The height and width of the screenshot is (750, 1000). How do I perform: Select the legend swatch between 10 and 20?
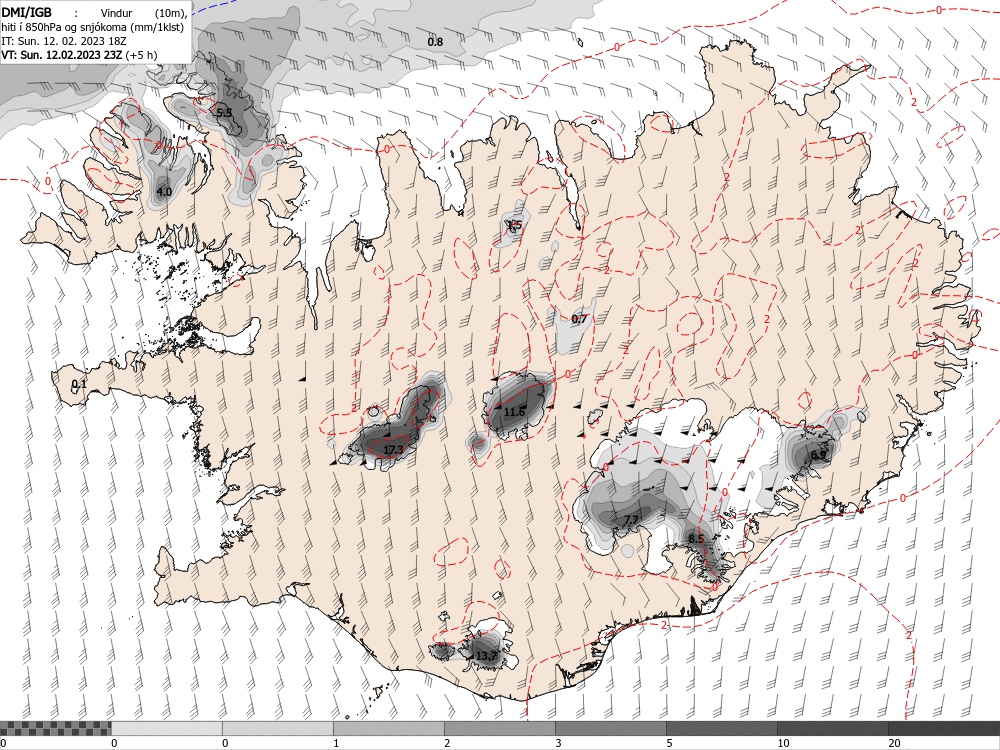(x=832, y=728)
